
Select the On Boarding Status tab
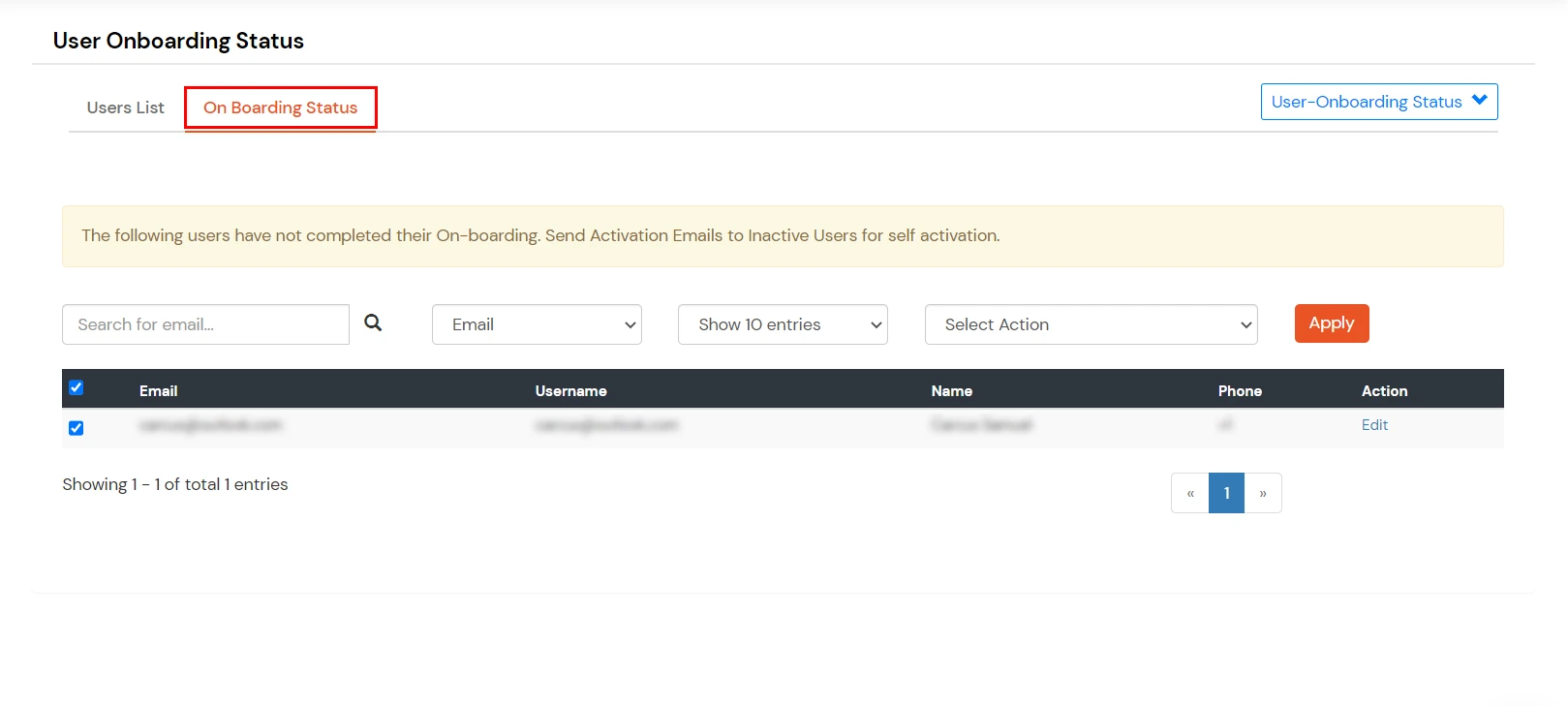click(x=281, y=107)
